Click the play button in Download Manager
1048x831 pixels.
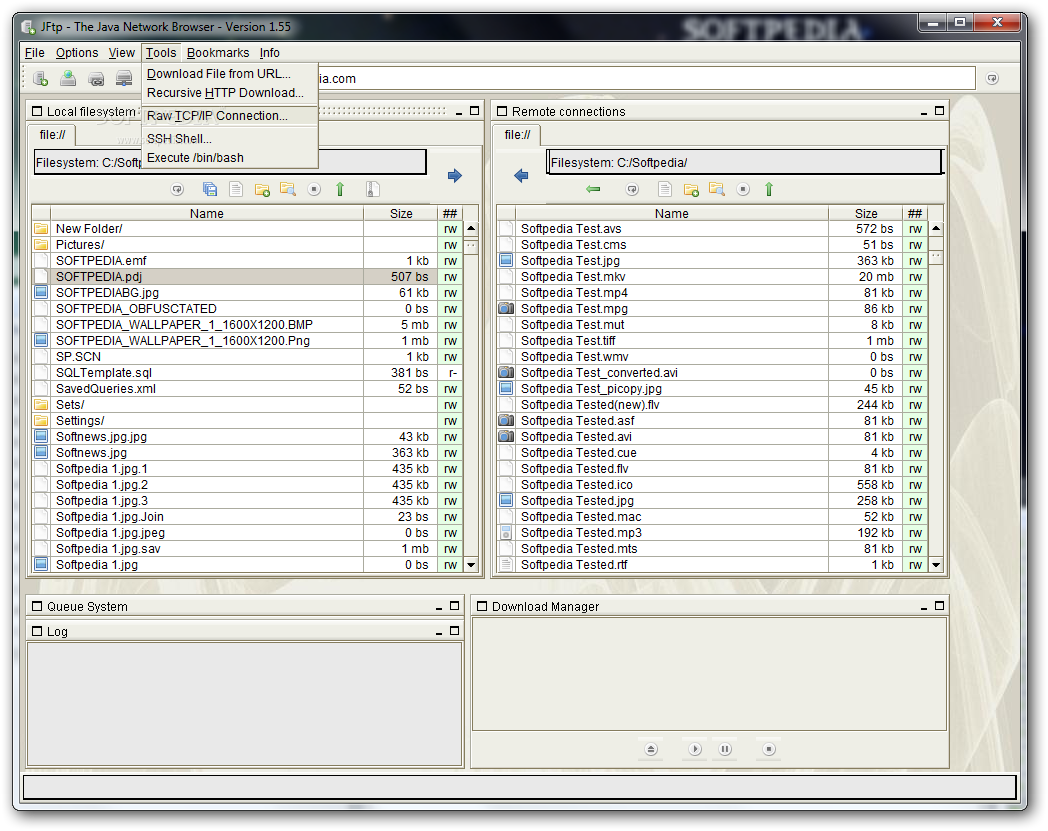[695, 749]
